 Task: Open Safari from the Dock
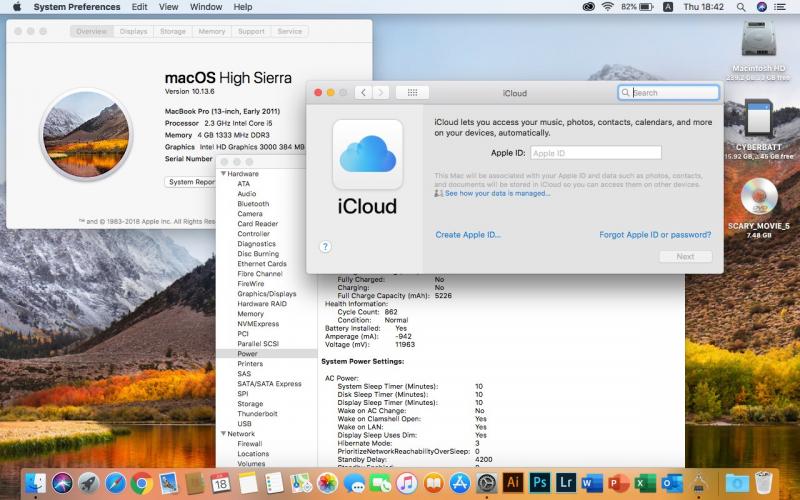[x=116, y=483]
